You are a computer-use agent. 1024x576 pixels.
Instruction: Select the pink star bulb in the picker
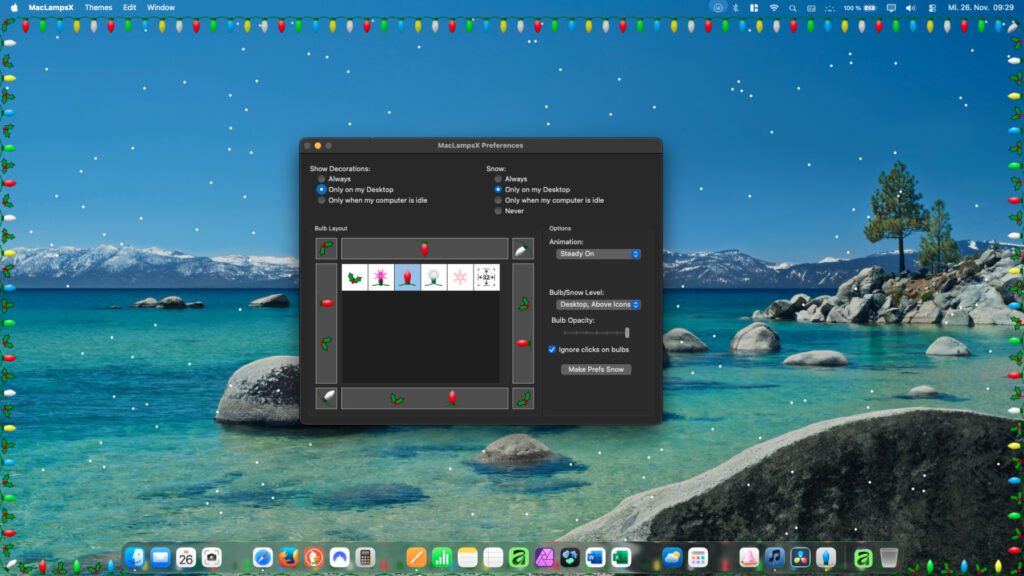click(380, 276)
